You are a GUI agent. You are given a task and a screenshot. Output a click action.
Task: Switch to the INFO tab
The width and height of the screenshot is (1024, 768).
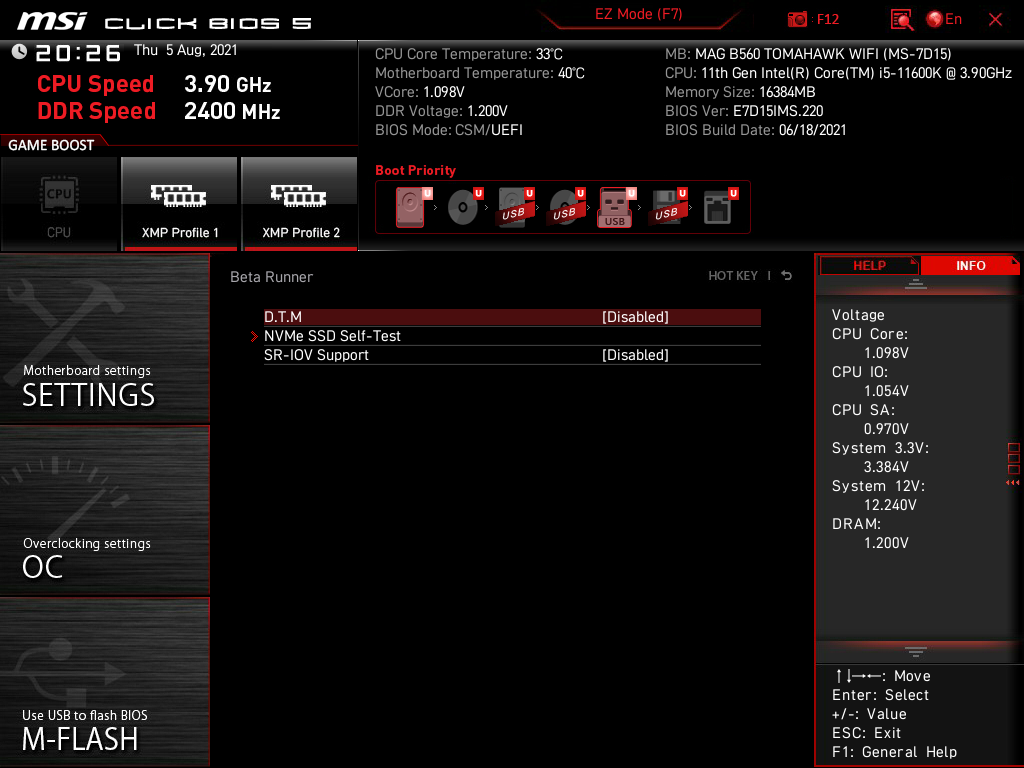[970, 266]
